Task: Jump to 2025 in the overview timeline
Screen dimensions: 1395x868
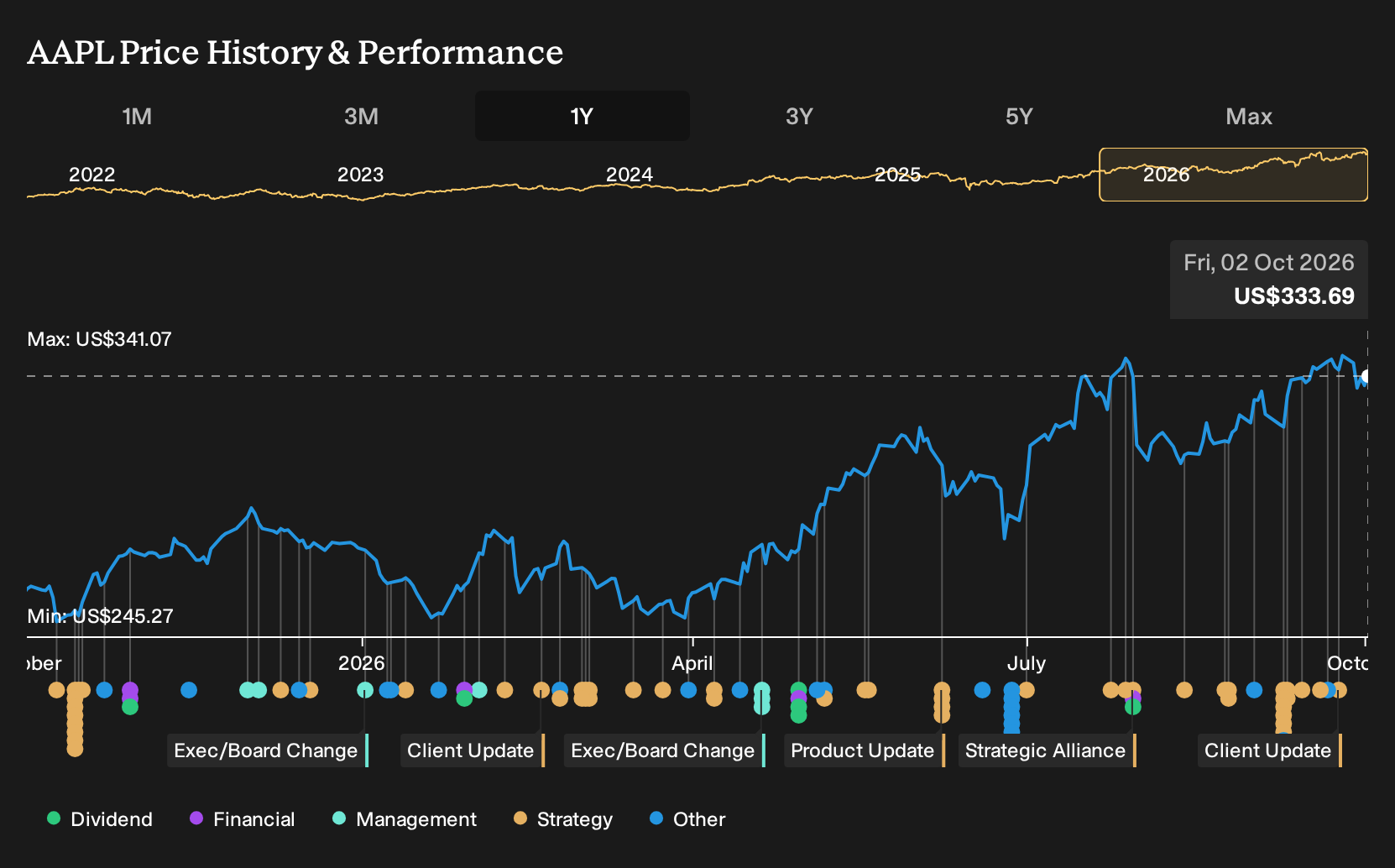Action: (898, 175)
